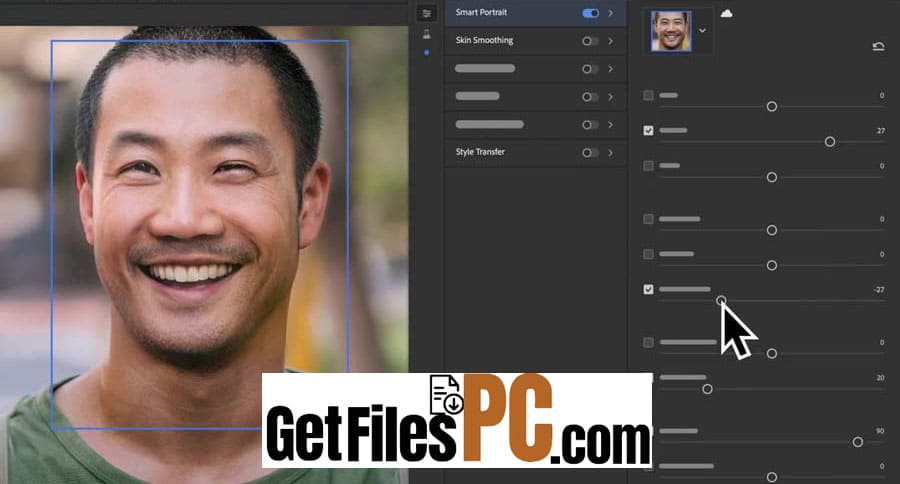Enable the Skin Smoothing toggle
900x484 pixels.
(x=590, y=41)
